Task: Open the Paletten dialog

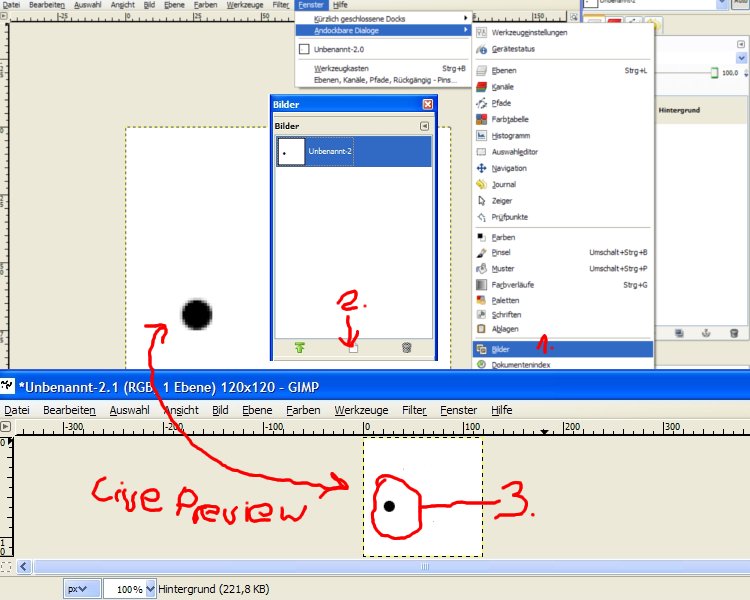Action: 563,300
